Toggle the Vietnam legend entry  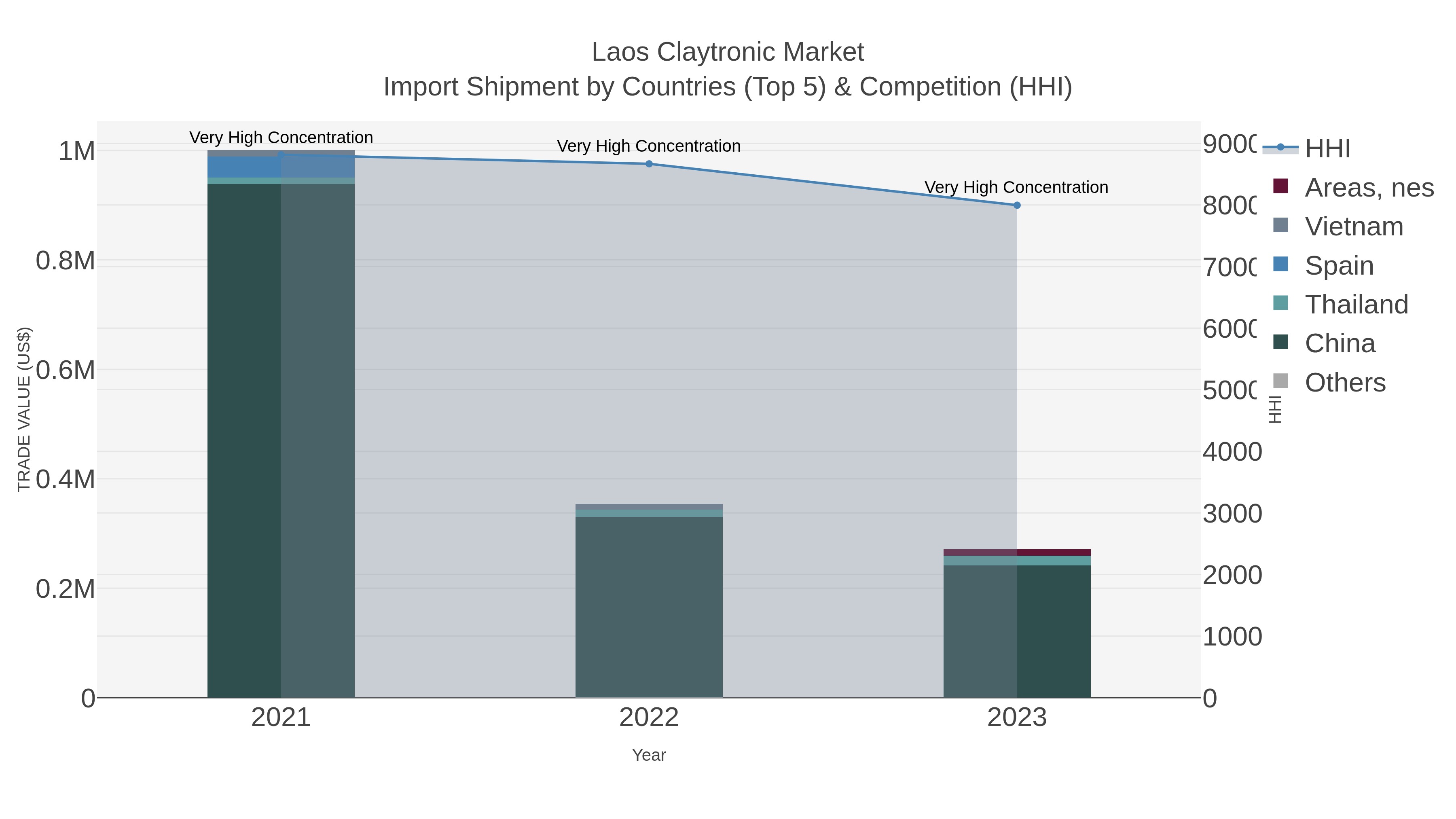(x=1338, y=226)
